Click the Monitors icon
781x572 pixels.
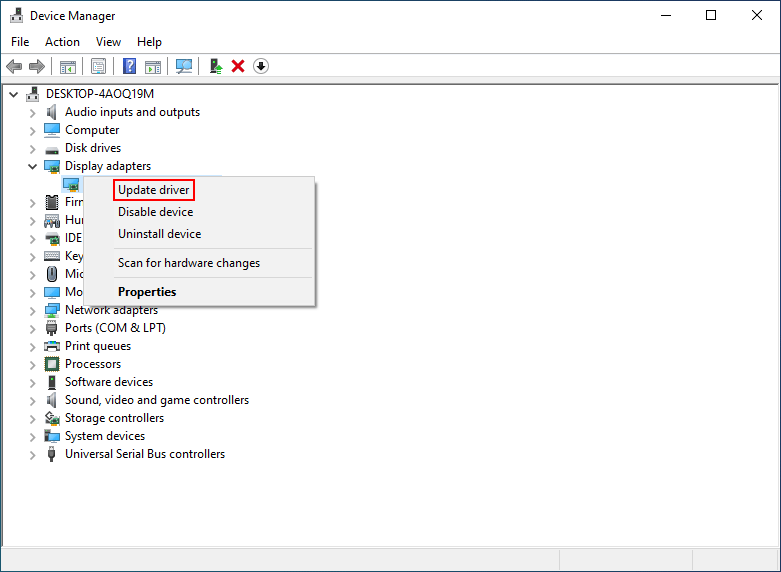pyautogui.click(x=52, y=292)
